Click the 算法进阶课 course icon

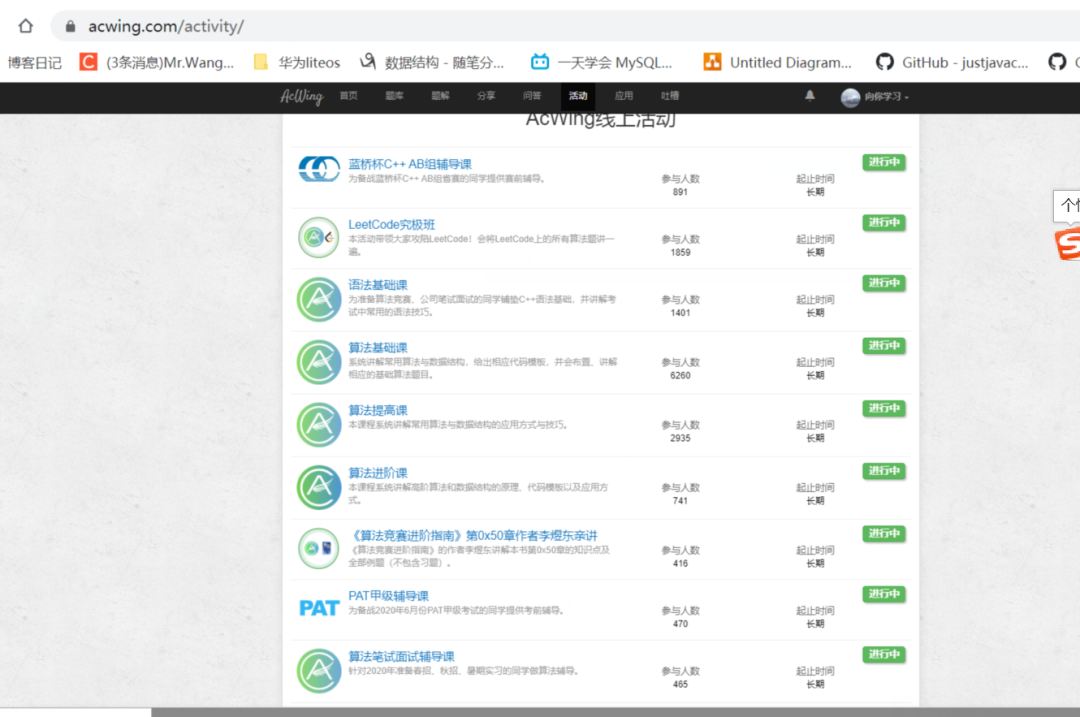[x=319, y=487]
